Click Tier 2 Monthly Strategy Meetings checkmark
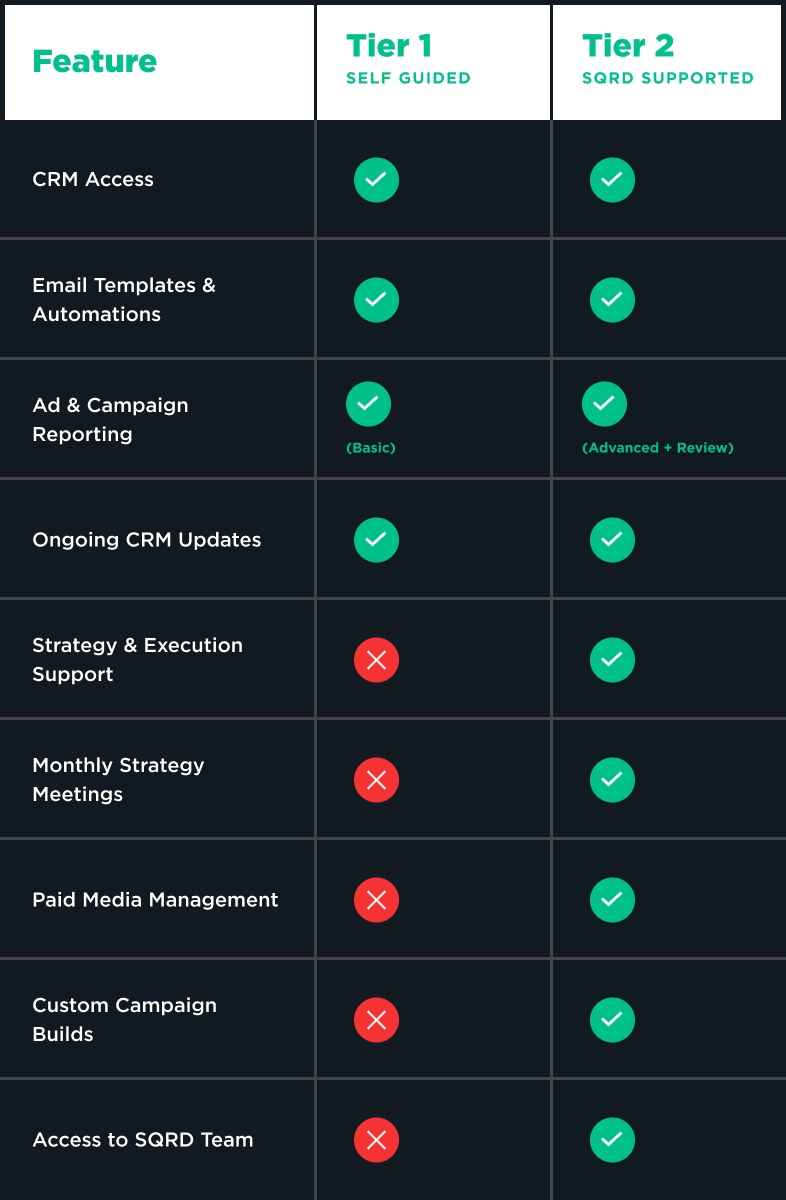786x1200 pixels. [612, 780]
